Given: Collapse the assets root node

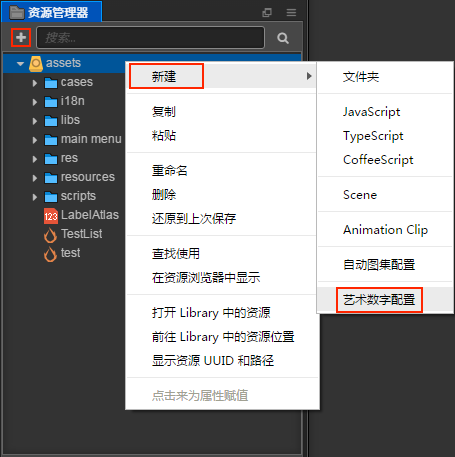Looking at the screenshot, I should click(x=20, y=63).
